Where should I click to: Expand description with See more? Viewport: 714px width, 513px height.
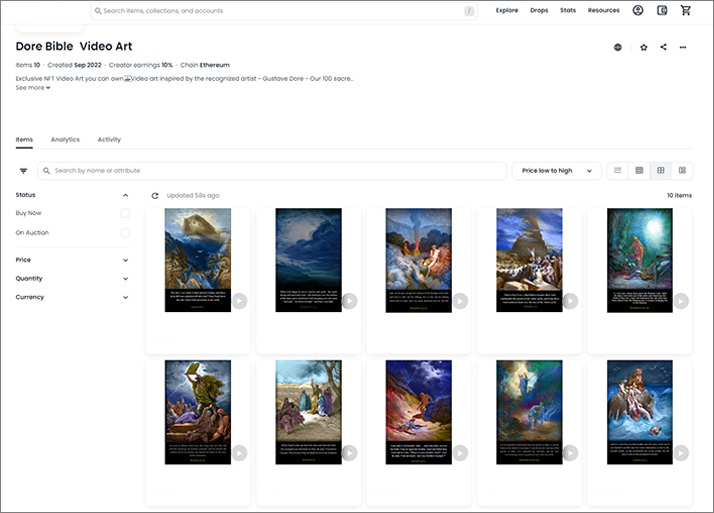click(33, 87)
